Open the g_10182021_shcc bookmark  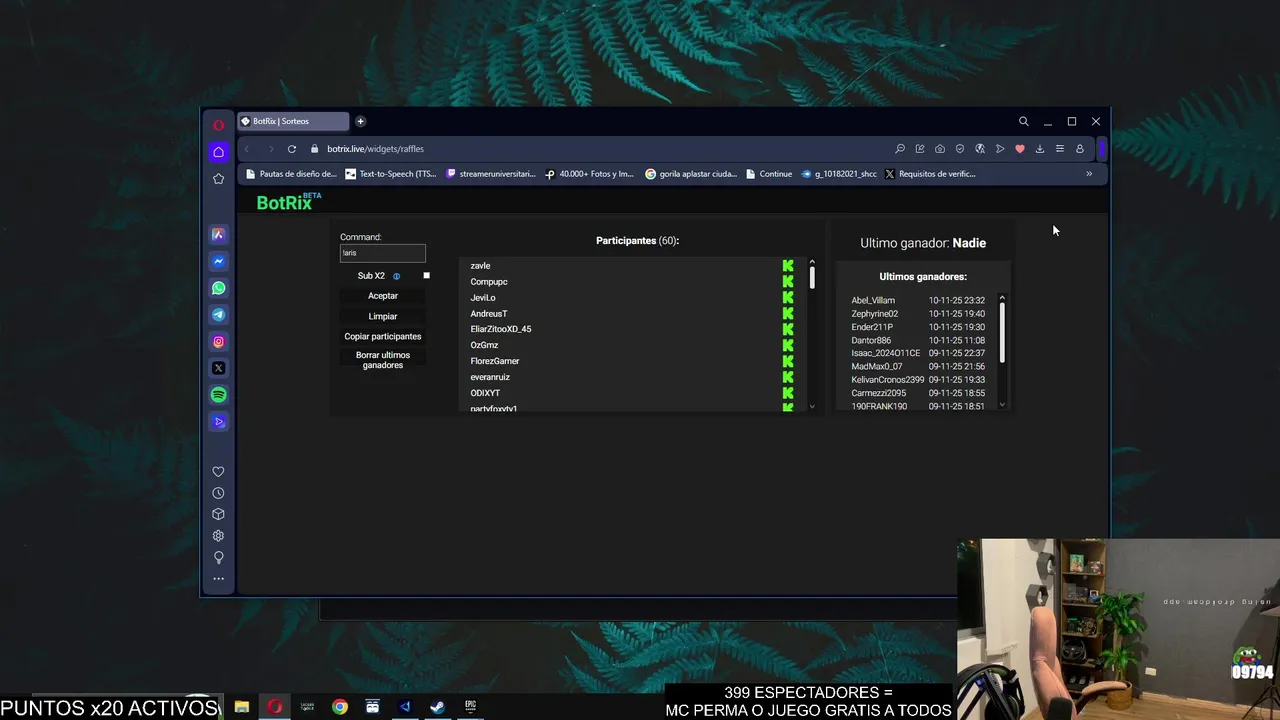tap(839, 174)
